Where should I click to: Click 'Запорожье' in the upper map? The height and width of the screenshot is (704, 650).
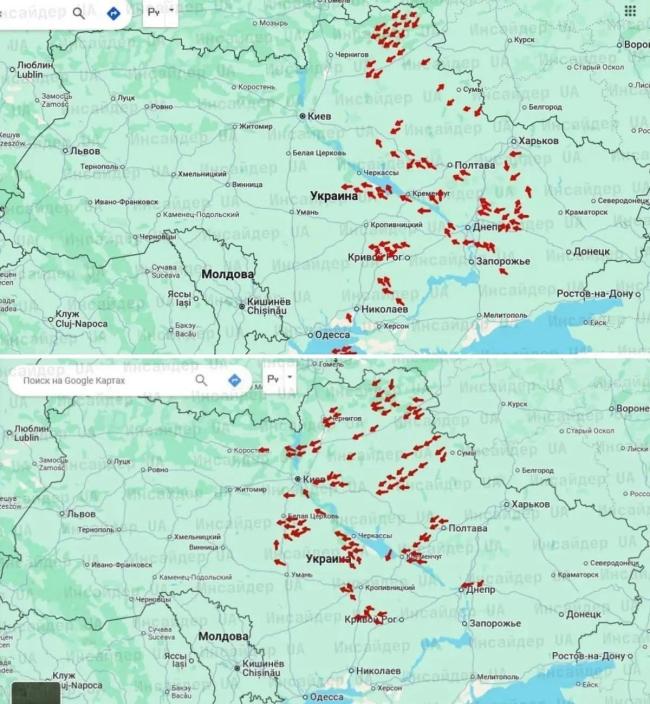503,261
